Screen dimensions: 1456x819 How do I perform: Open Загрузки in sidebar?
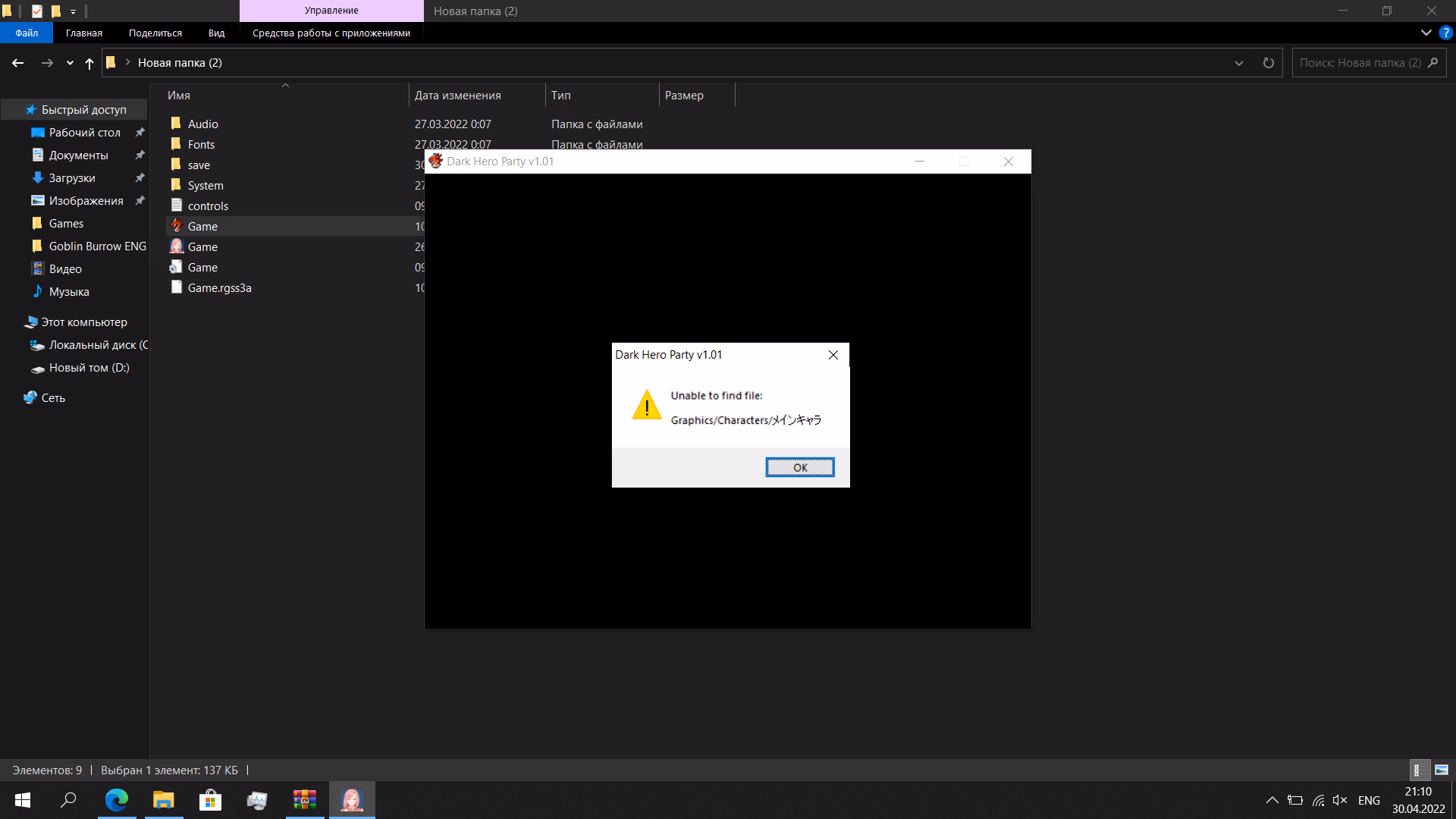pyautogui.click(x=72, y=178)
